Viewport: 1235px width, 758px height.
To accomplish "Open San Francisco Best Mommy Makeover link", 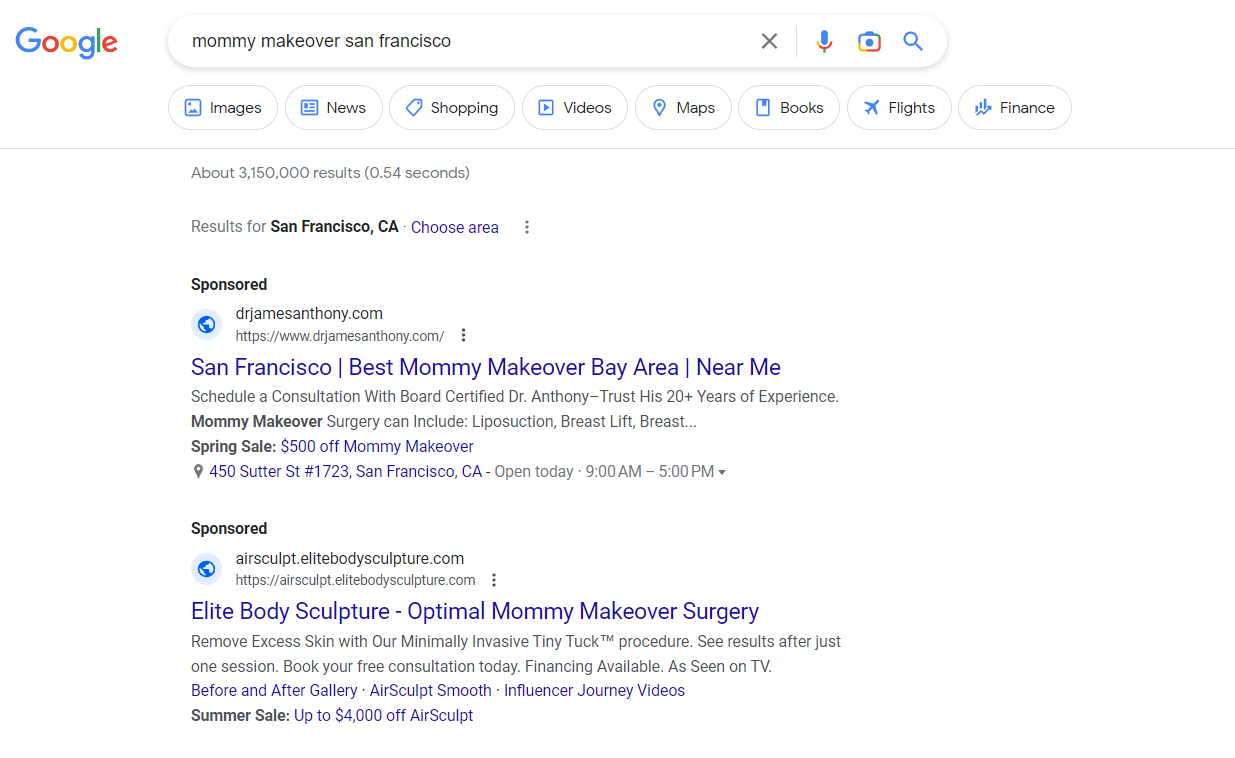I will point(486,367).
